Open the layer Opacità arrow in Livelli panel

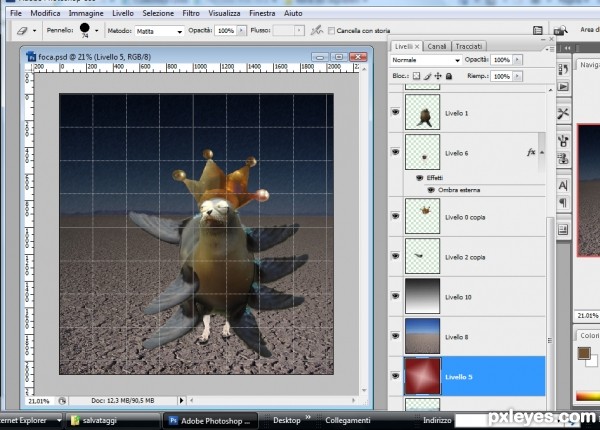click(x=518, y=60)
